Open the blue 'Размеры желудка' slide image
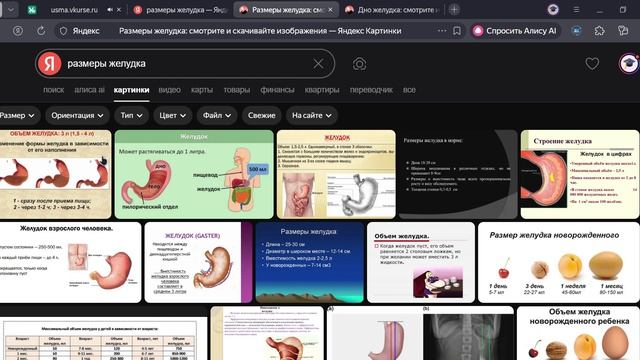This screenshot has height=360, width=640. coord(309,262)
